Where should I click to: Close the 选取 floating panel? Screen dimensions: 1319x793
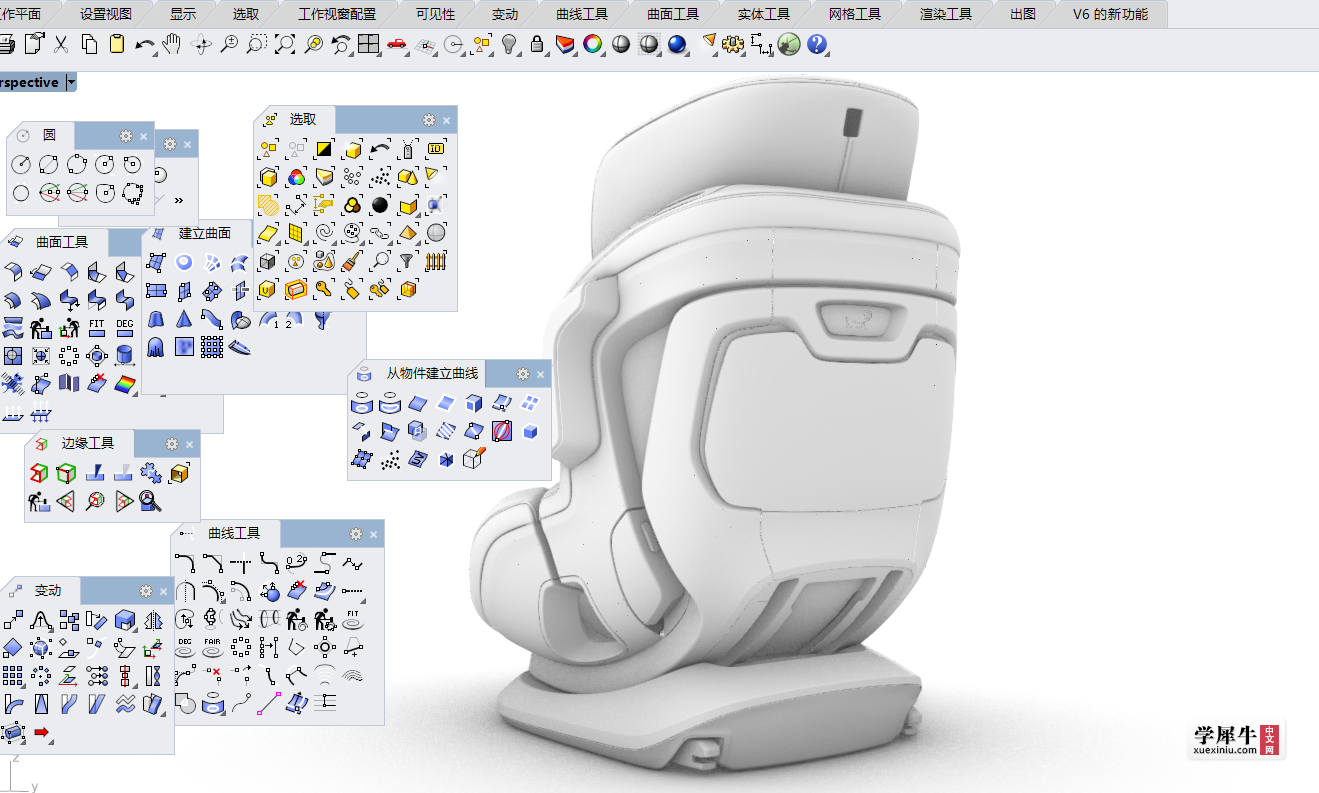point(447,120)
